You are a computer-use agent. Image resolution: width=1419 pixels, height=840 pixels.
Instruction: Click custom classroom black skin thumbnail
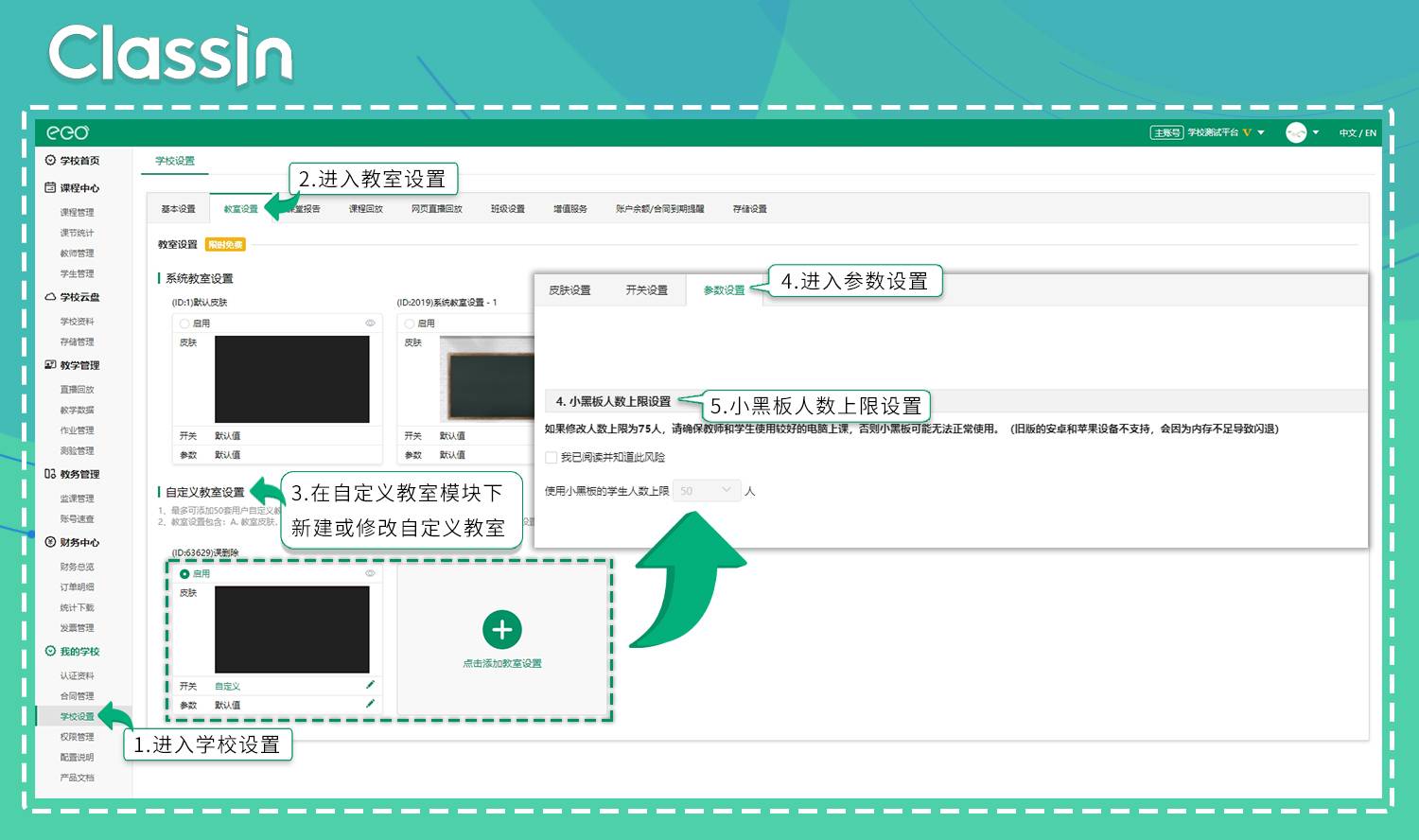coord(292,629)
